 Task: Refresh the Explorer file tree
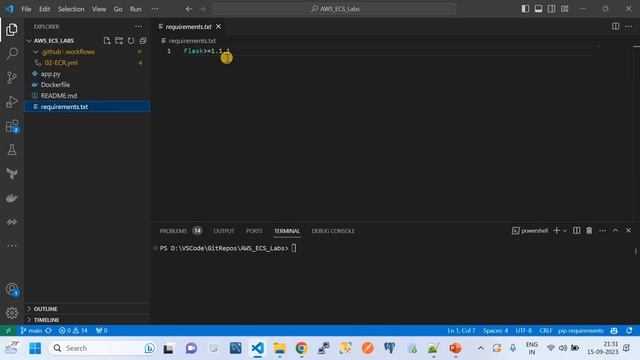[131, 40]
